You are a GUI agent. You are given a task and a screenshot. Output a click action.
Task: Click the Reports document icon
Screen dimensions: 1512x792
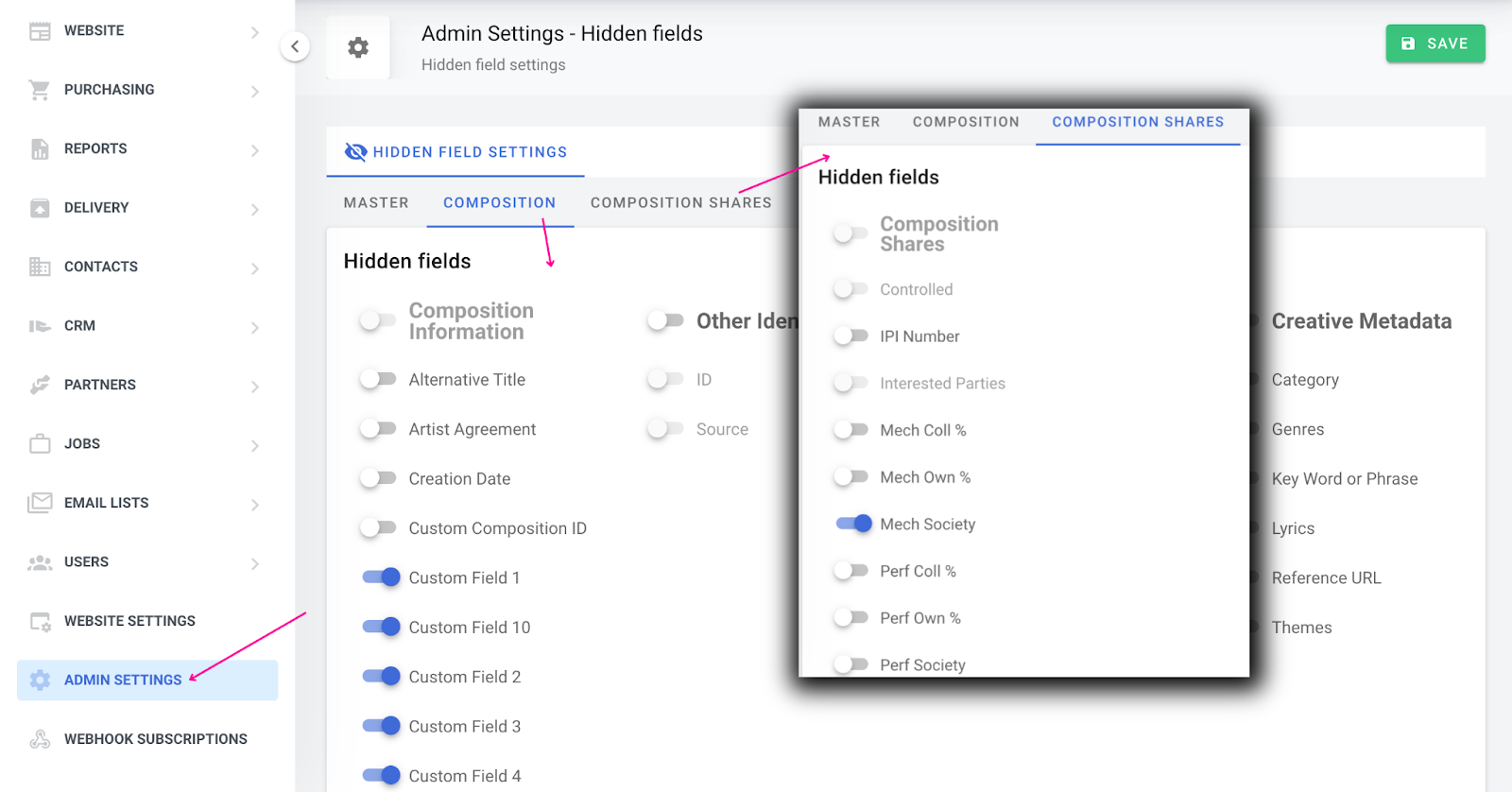[x=40, y=149]
